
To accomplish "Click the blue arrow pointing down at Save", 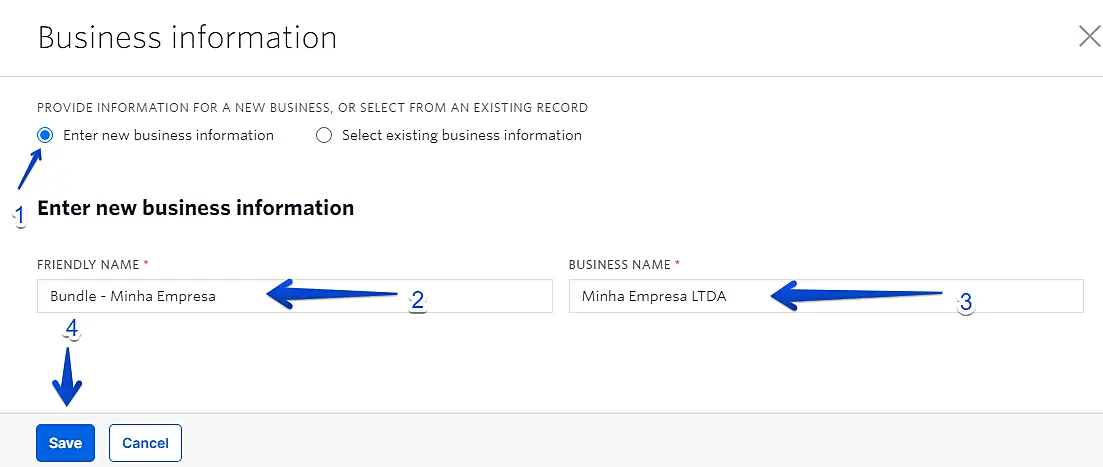I will pos(67,378).
